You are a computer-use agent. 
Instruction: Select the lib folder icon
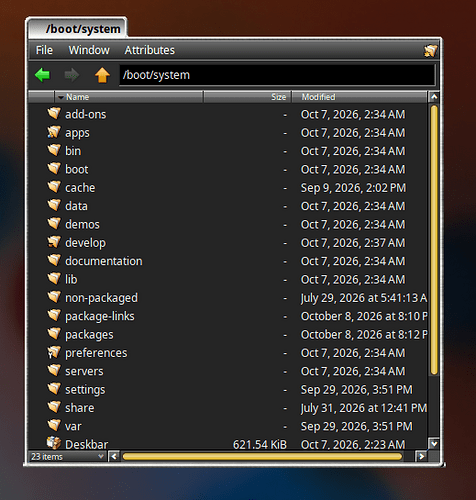(x=54, y=279)
